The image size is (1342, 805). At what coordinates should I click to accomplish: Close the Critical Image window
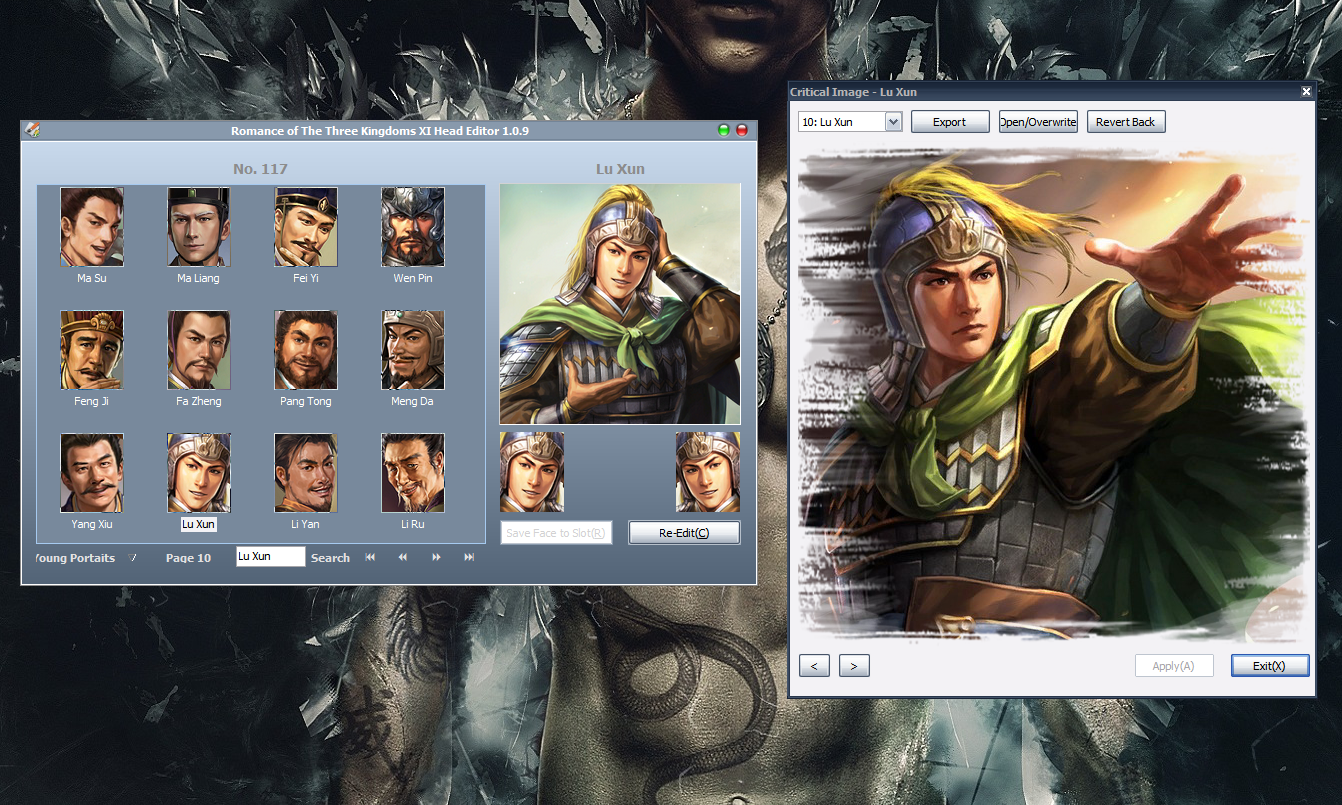coord(1306,92)
